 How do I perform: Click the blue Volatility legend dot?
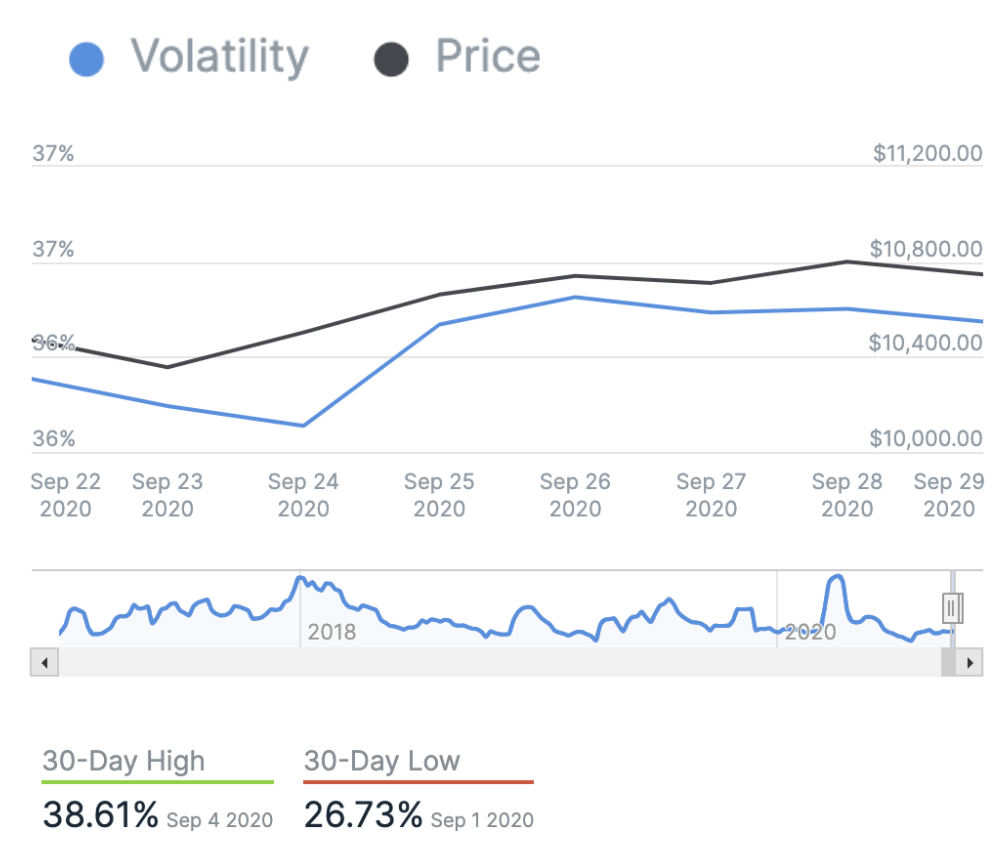pos(87,59)
